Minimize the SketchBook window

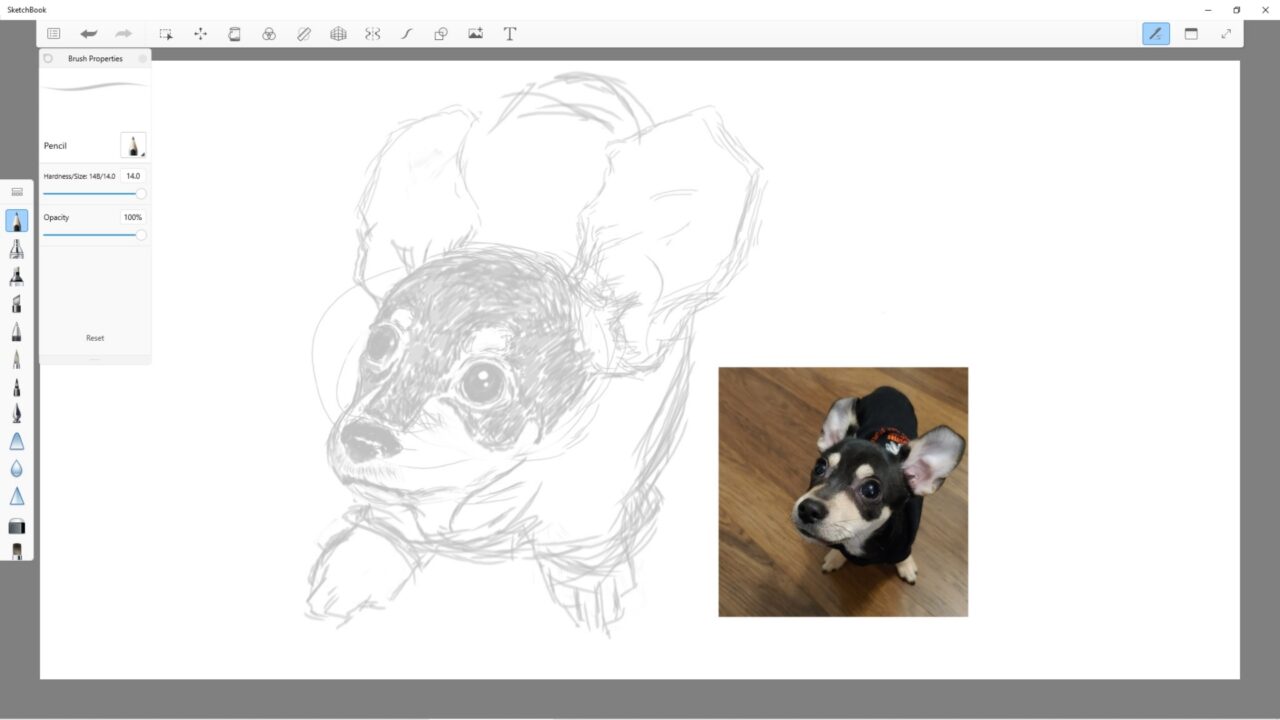1208,10
